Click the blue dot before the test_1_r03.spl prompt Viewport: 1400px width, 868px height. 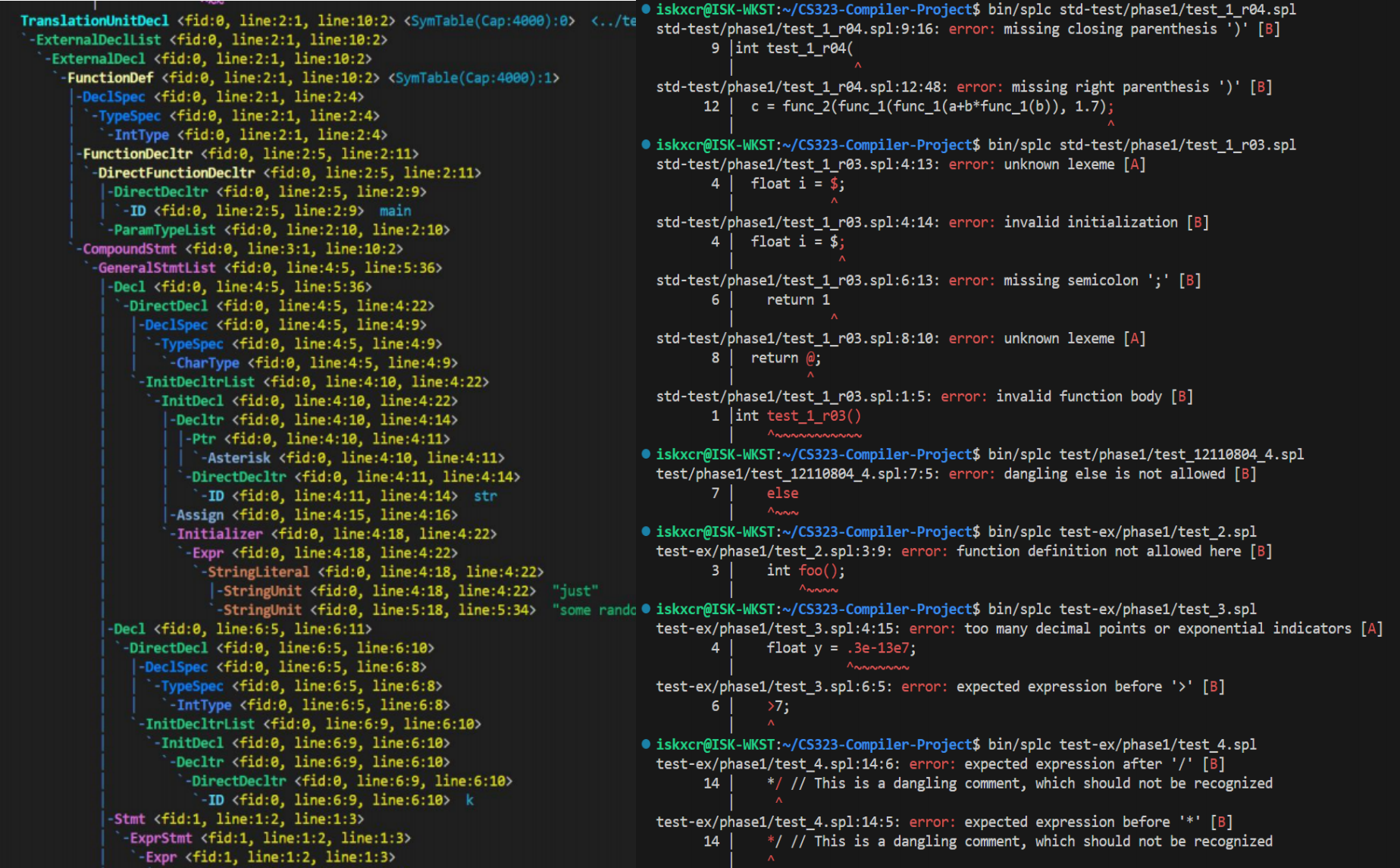click(x=645, y=145)
